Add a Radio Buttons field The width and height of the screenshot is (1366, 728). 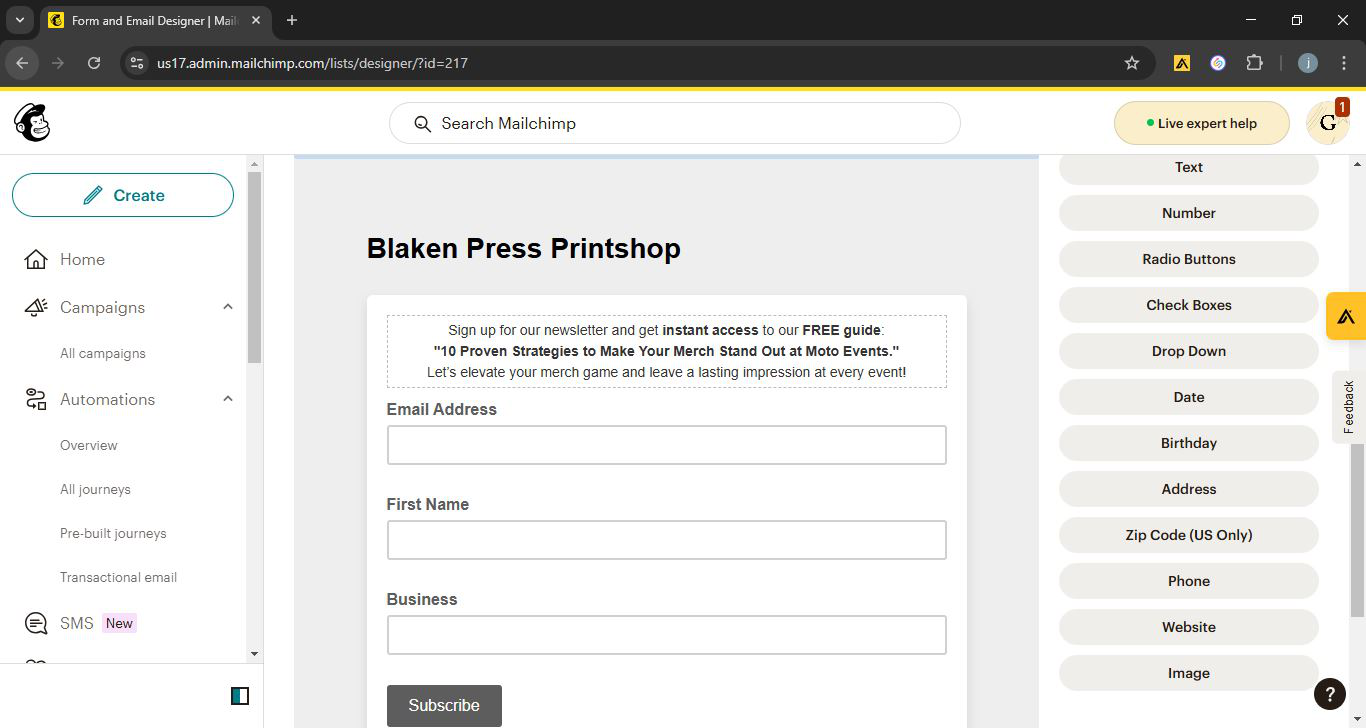coord(1188,259)
